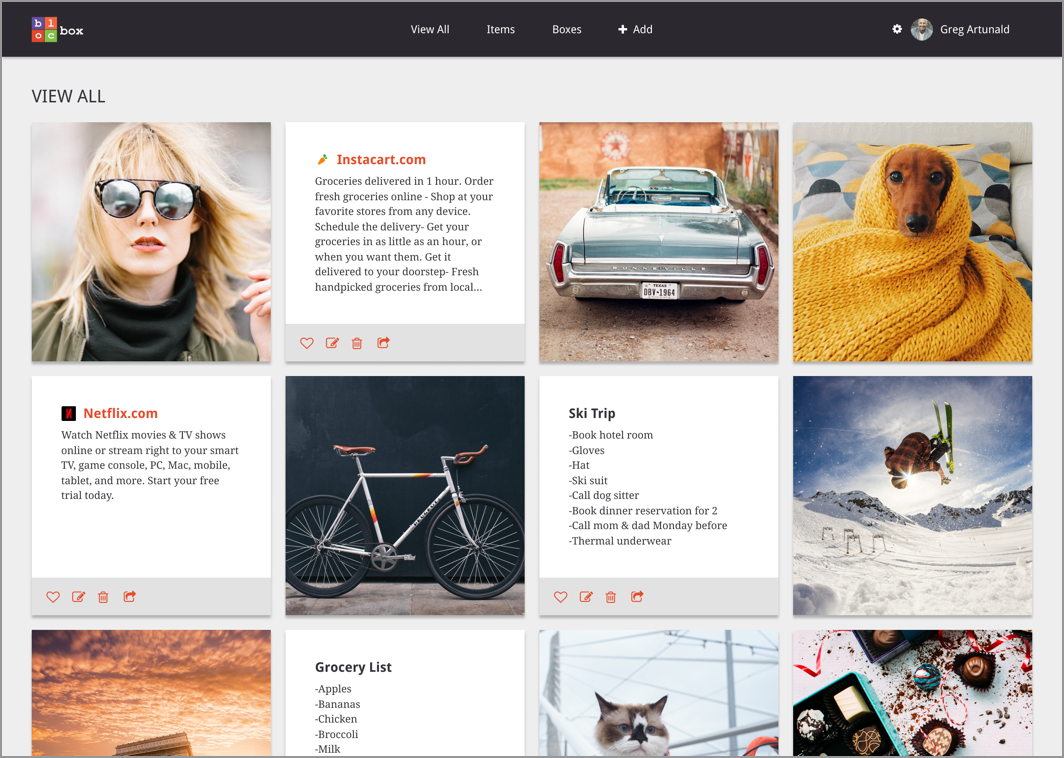
Task: Click Greg Artunald's avatar picture
Action: 922,29
